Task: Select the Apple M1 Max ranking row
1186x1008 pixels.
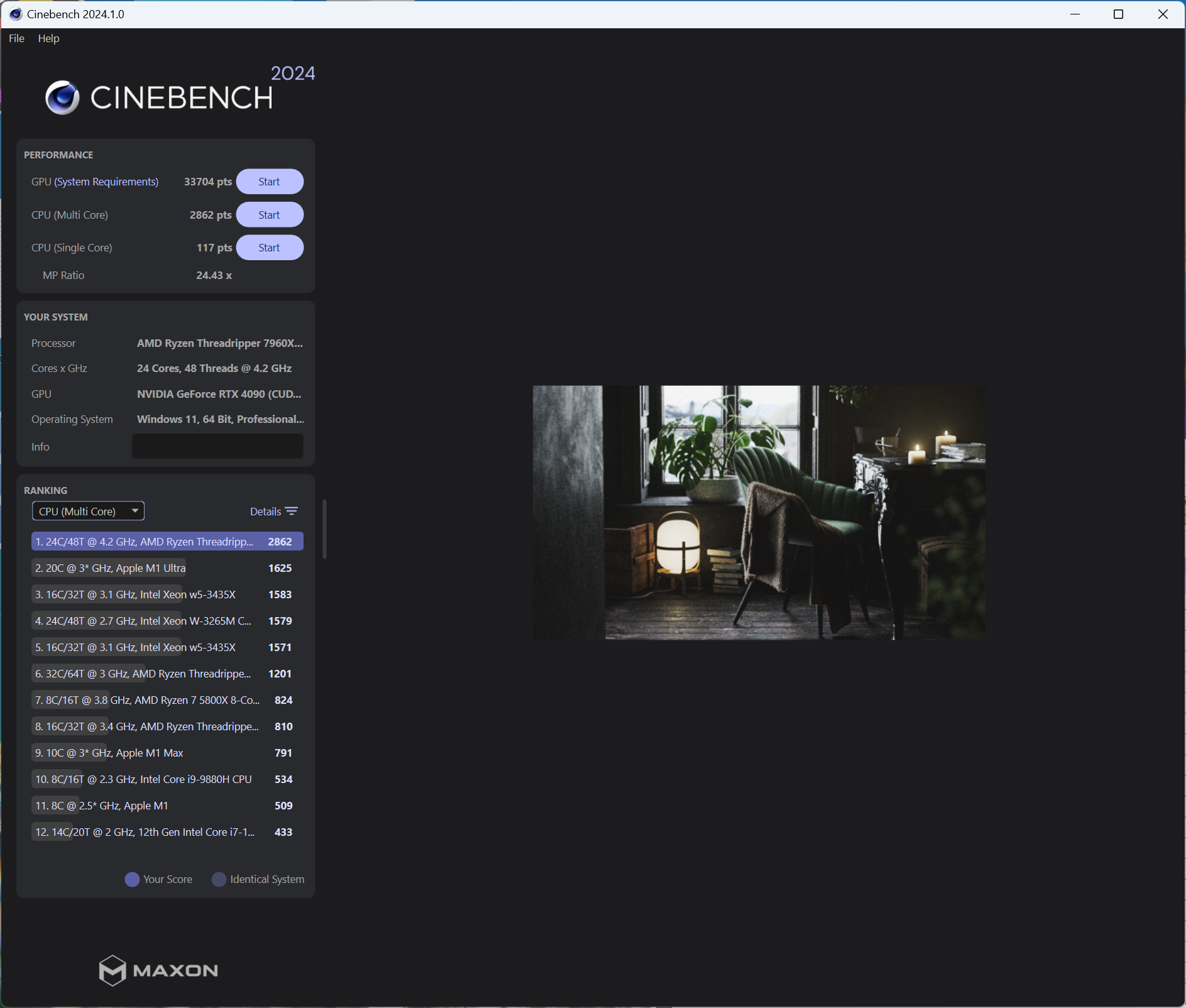Action: click(x=167, y=752)
